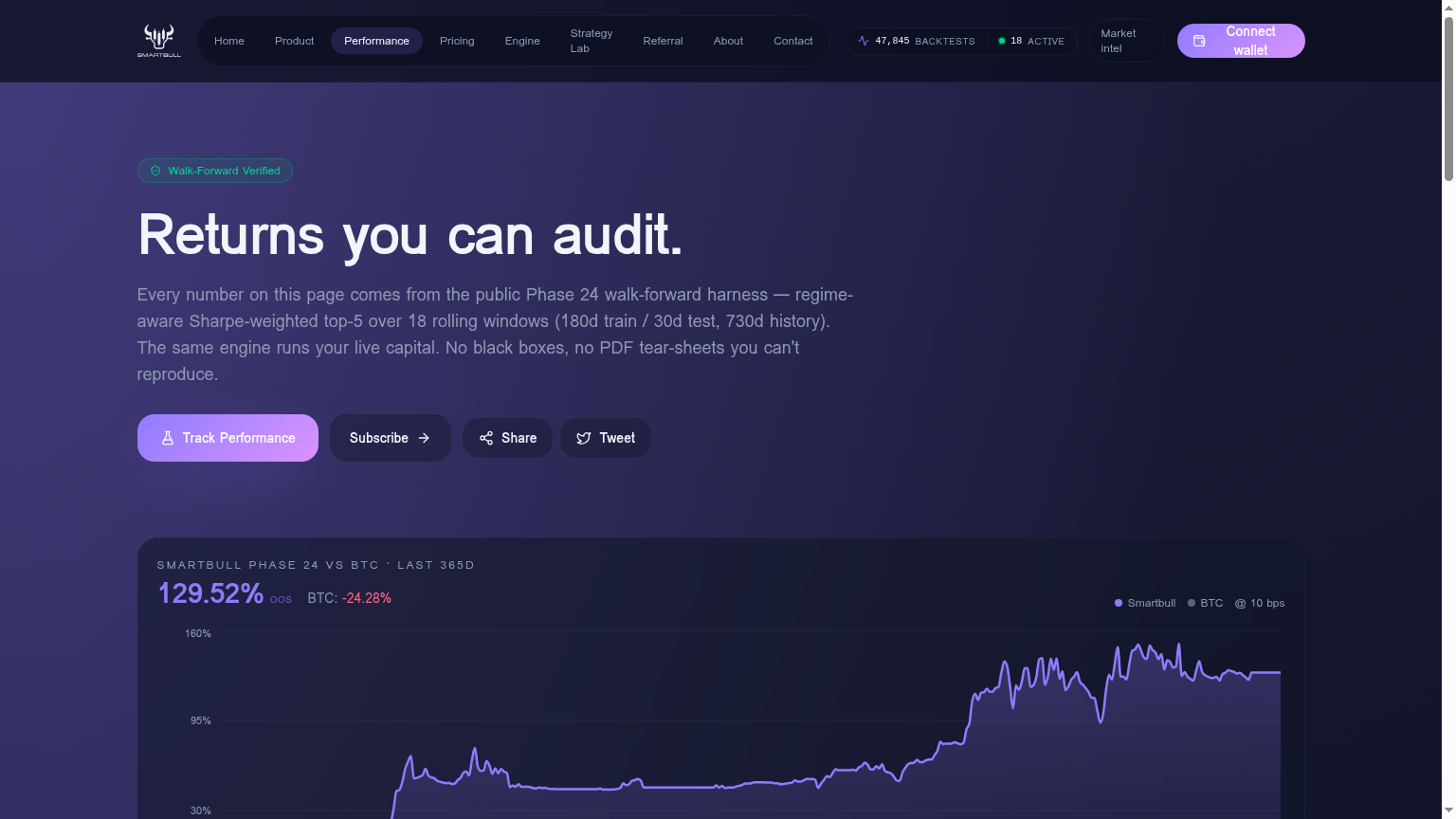The width and height of the screenshot is (1456, 819).
Task: Click the gray BTC legend dot
Action: pyautogui.click(x=1192, y=603)
